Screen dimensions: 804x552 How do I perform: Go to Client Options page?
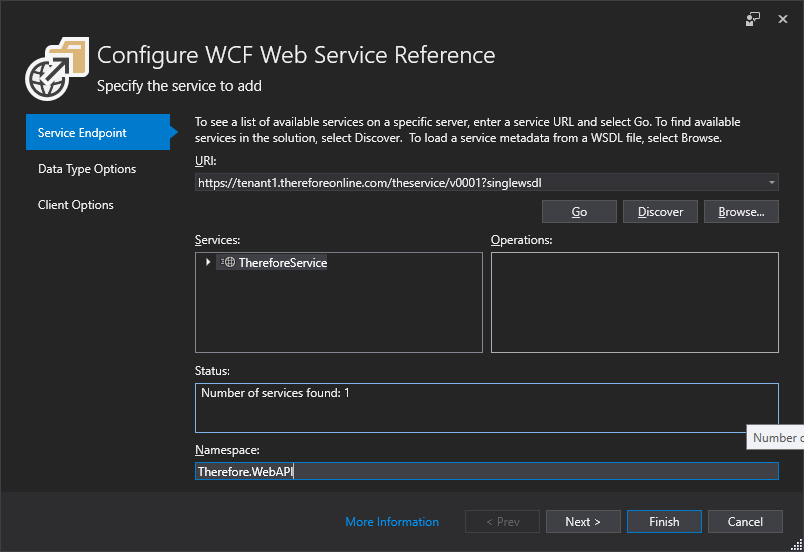pos(76,205)
